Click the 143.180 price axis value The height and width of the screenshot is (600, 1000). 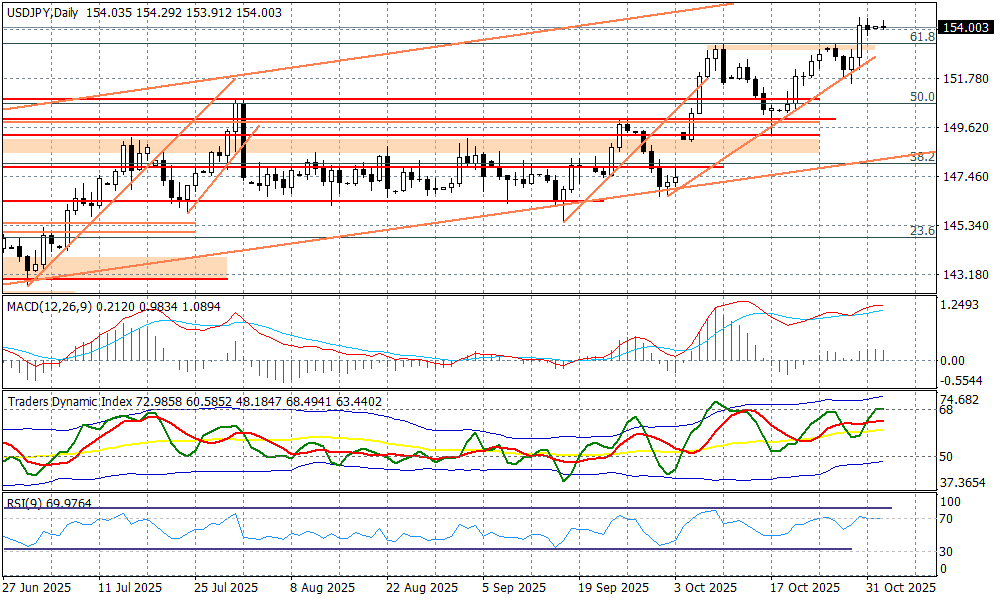coord(964,275)
